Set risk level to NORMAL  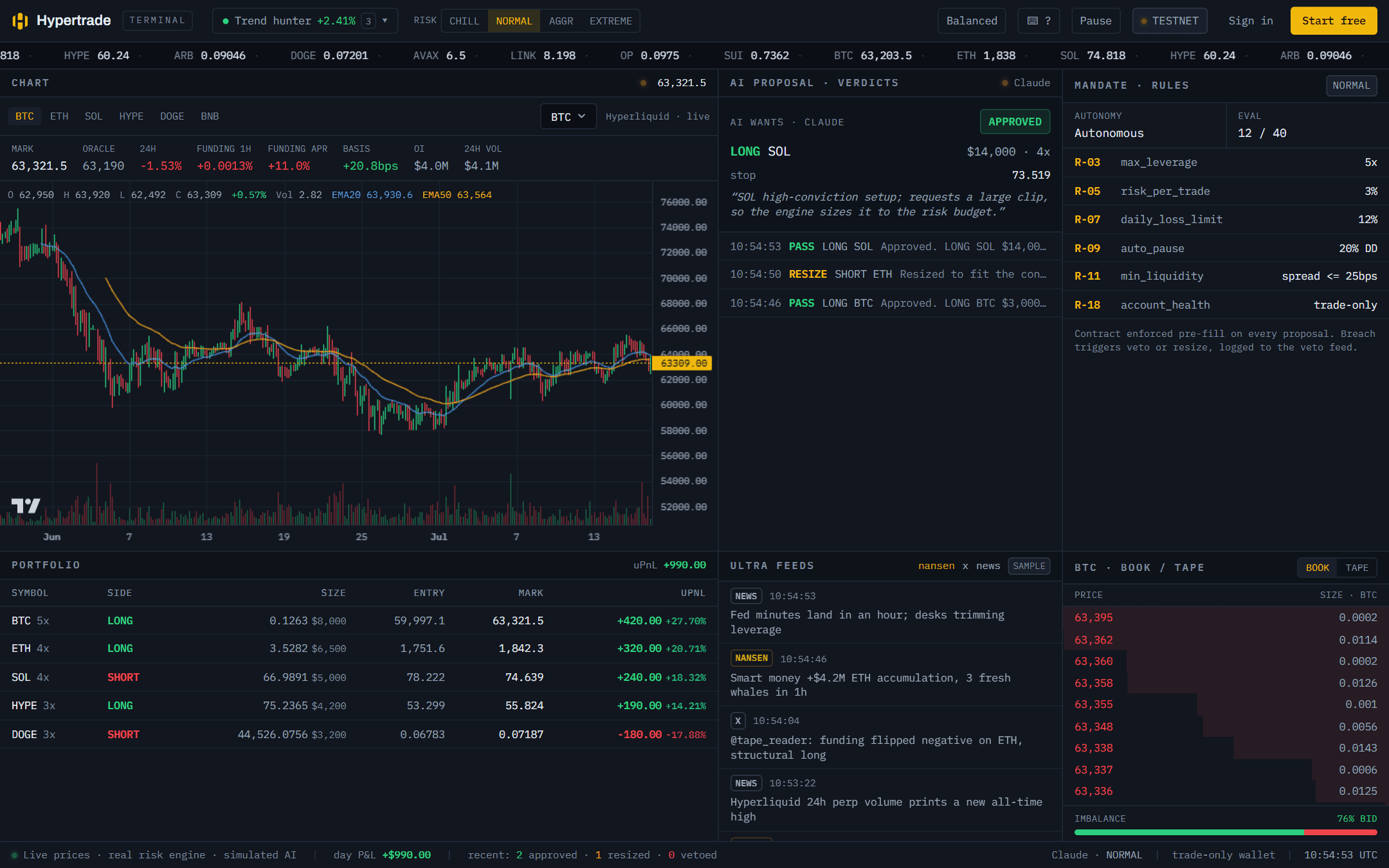[514, 21]
